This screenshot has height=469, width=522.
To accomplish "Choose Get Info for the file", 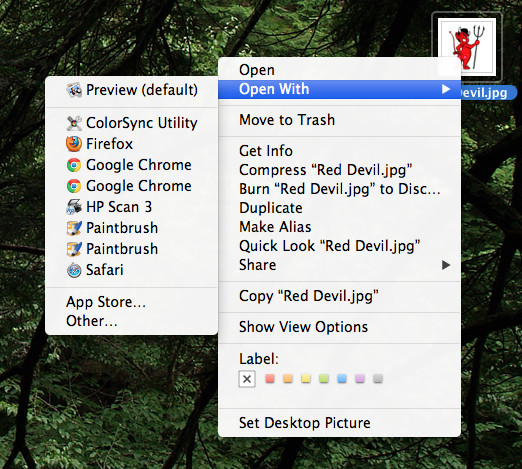I will [x=339, y=151].
